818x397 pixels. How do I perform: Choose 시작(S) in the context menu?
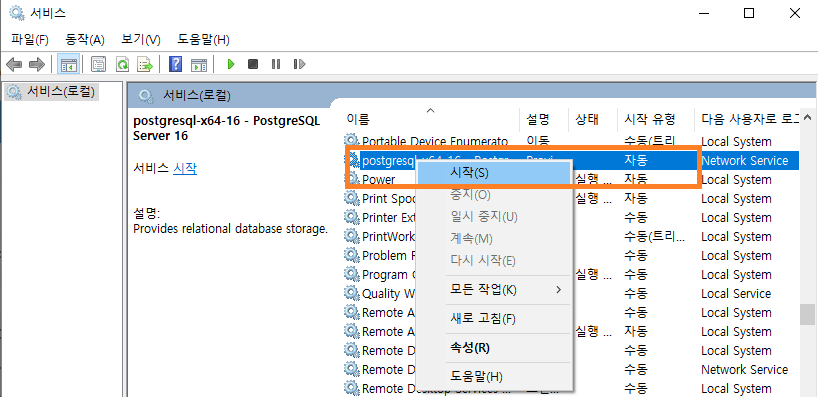tap(494, 173)
